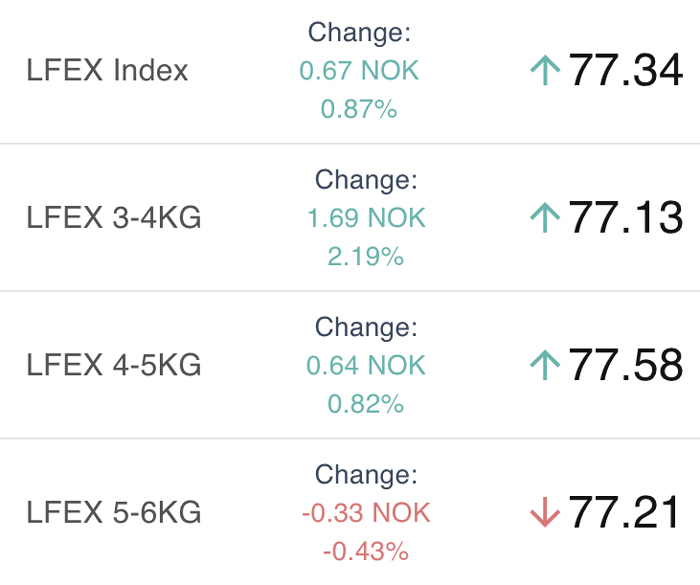The width and height of the screenshot is (700, 585).
Task: Click the red down arrow beside 77.21
Action: click(x=545, y=512)
